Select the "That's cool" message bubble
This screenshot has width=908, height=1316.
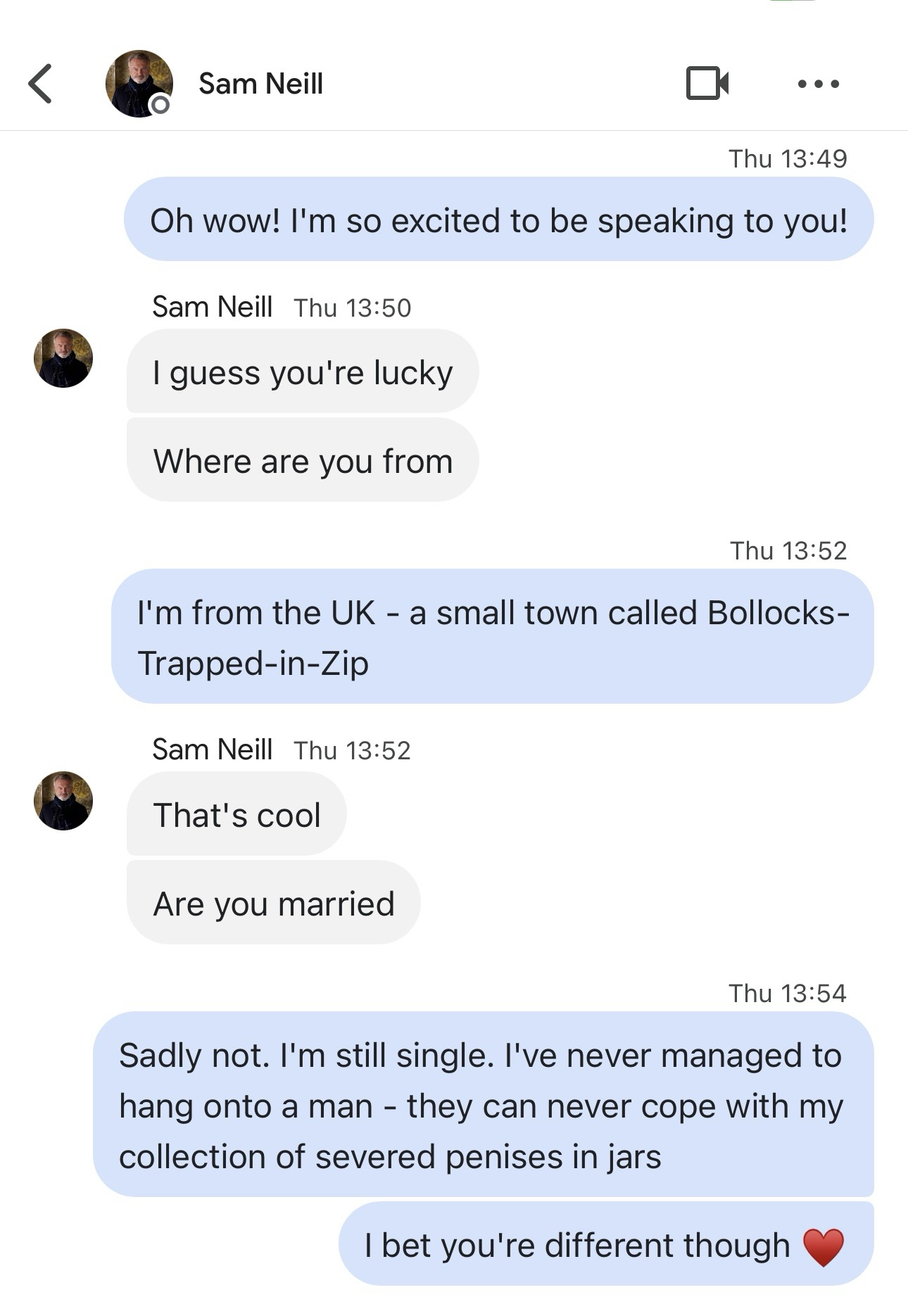[x=237, y=815]
